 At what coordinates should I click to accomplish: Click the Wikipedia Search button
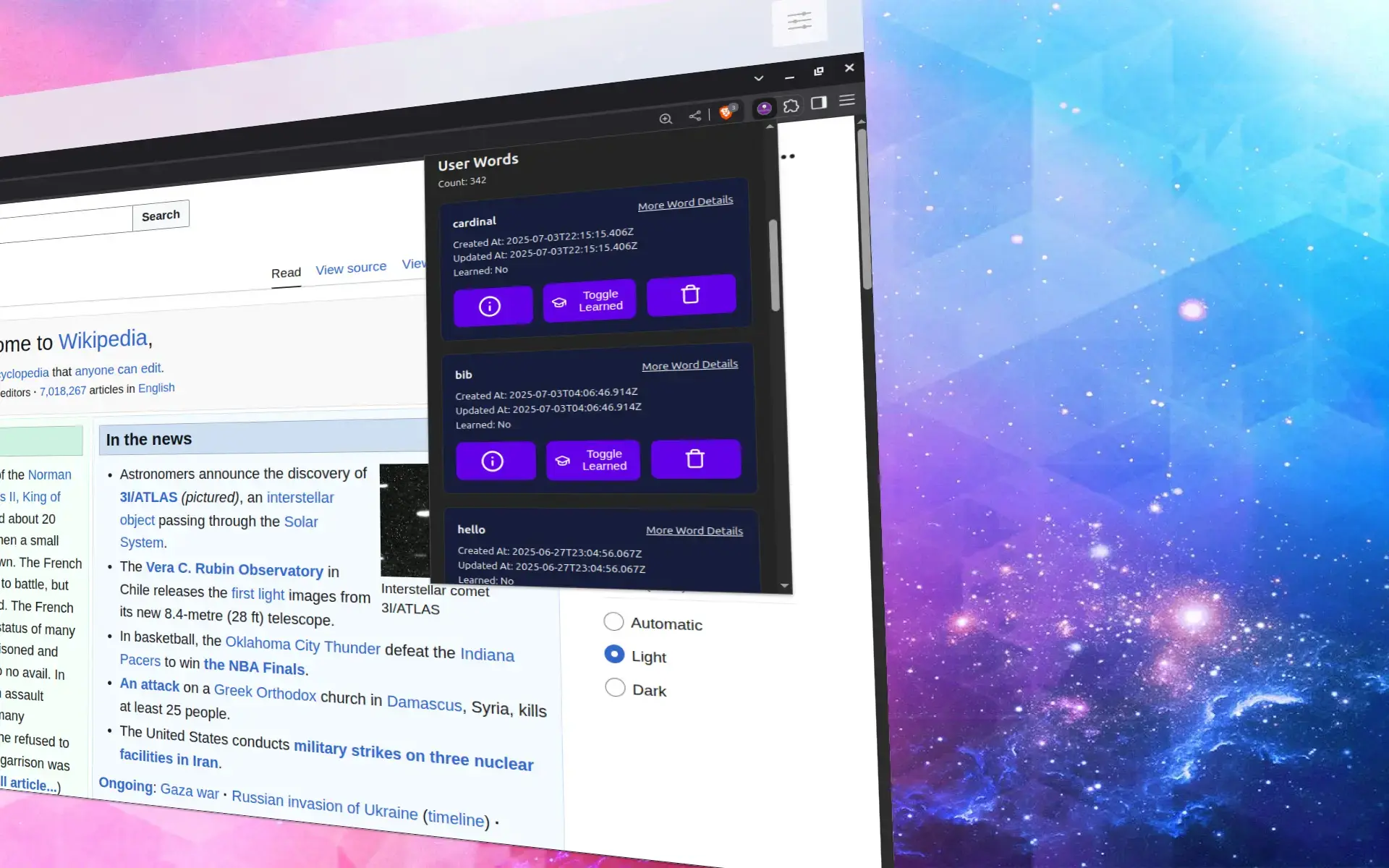pos(161,216)
